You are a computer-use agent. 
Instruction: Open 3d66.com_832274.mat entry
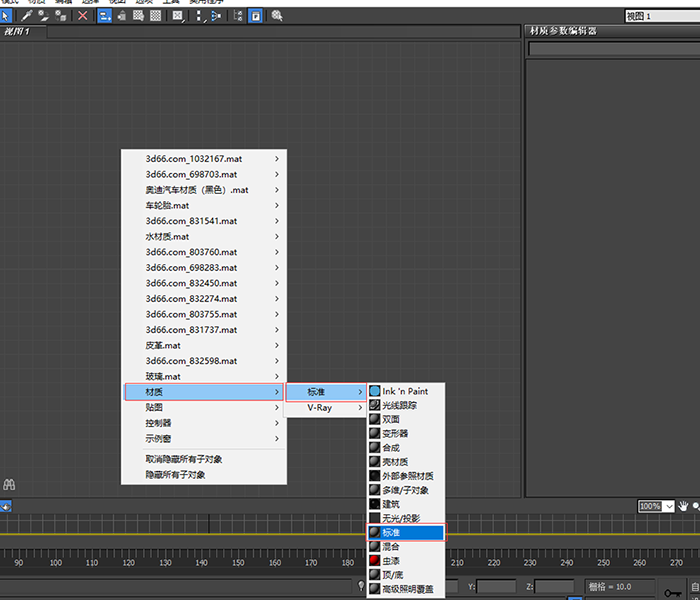tap(204, 299)
